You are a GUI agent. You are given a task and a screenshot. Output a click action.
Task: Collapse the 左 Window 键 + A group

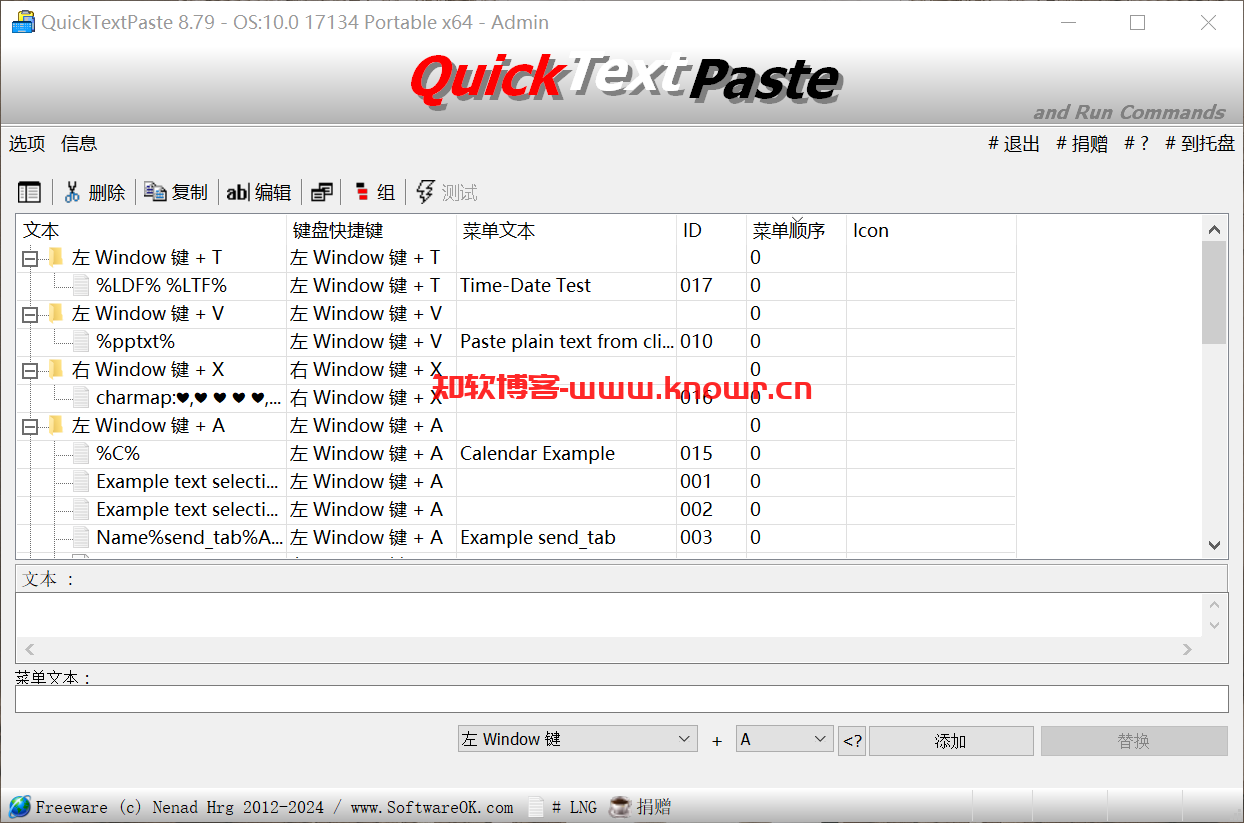pyautogui.click(x=30, y=426)
